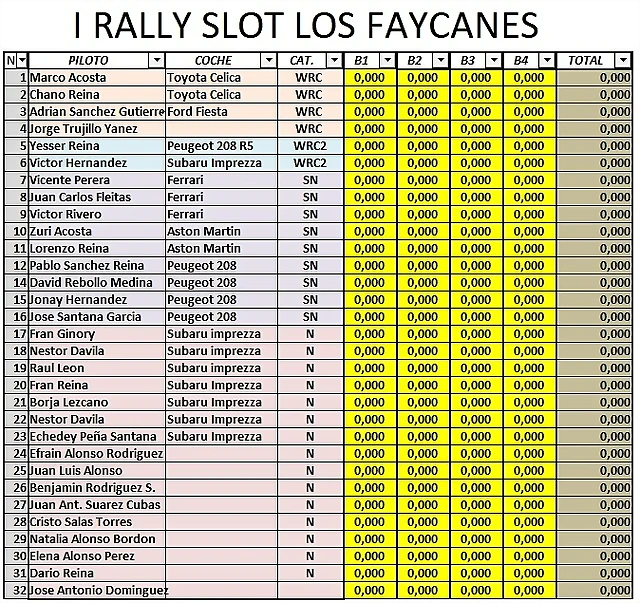Click the empty car cell for Jorge Trujillo Yanez

[x=221, y=129]
